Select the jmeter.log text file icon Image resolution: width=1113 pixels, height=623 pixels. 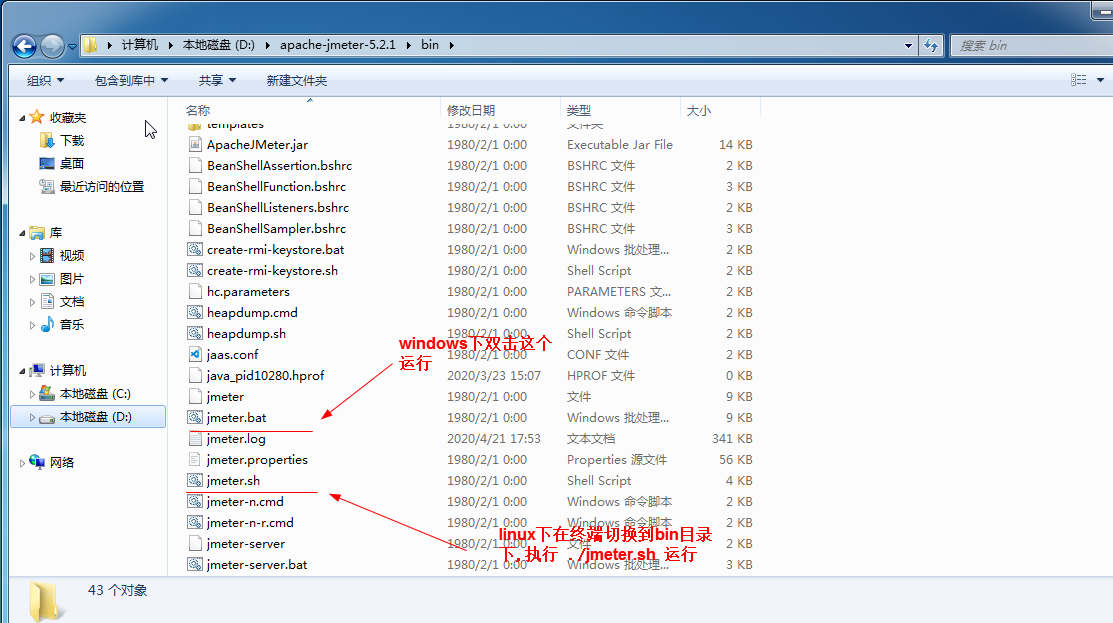pos(195,439)
